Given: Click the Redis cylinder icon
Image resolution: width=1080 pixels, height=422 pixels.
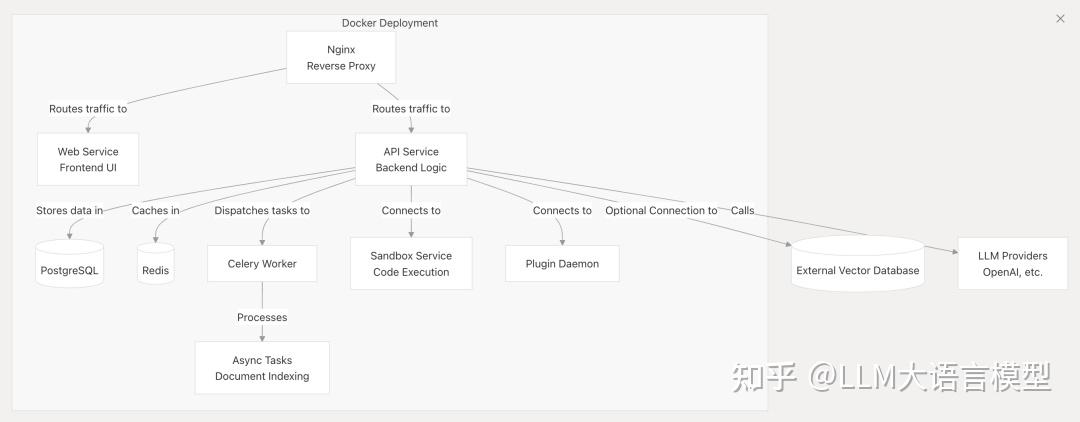Looking at the screenshot, I should click(x=155, y=265).
